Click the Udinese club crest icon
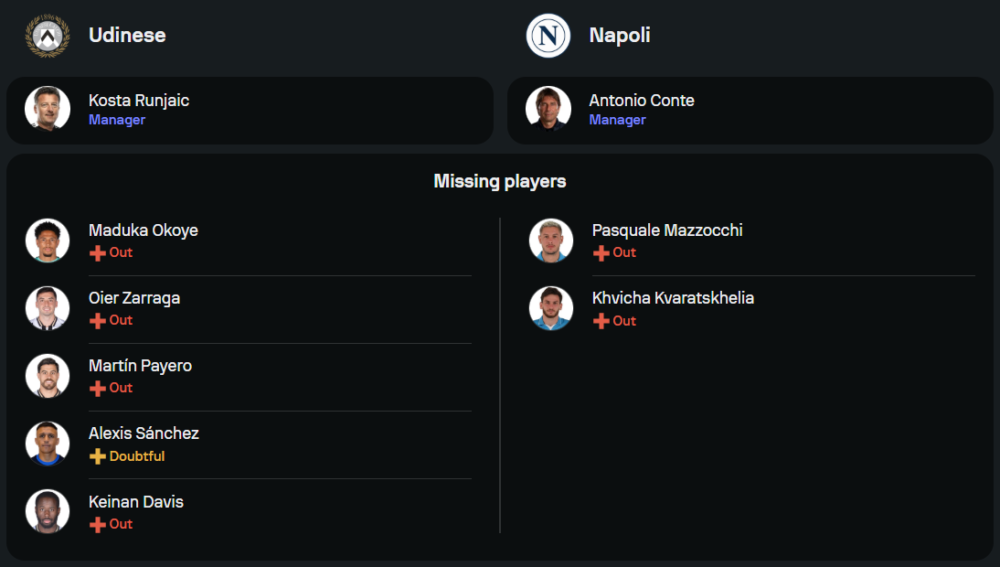Viewport: 1000px width, 567px height. click(x=47, y=35)
